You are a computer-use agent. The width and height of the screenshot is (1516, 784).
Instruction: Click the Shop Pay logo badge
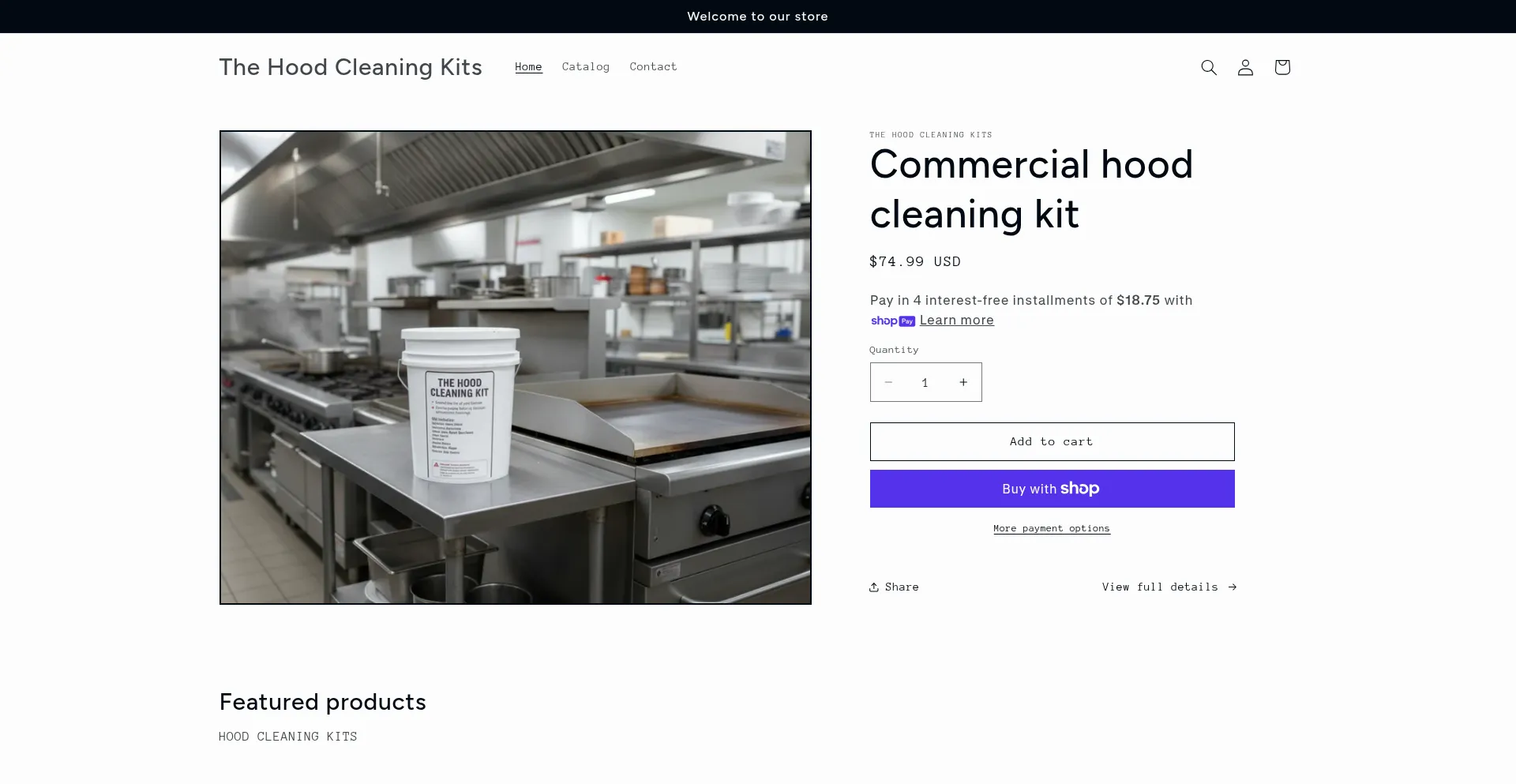(893, 321)
